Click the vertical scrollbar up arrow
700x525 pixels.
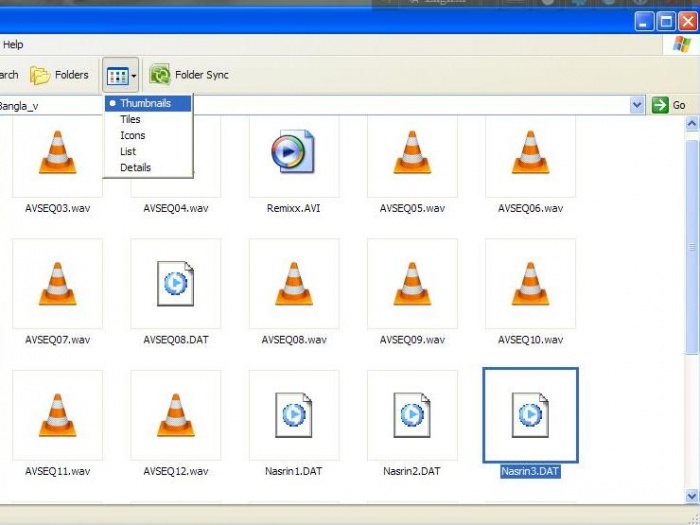click(692, 123)
